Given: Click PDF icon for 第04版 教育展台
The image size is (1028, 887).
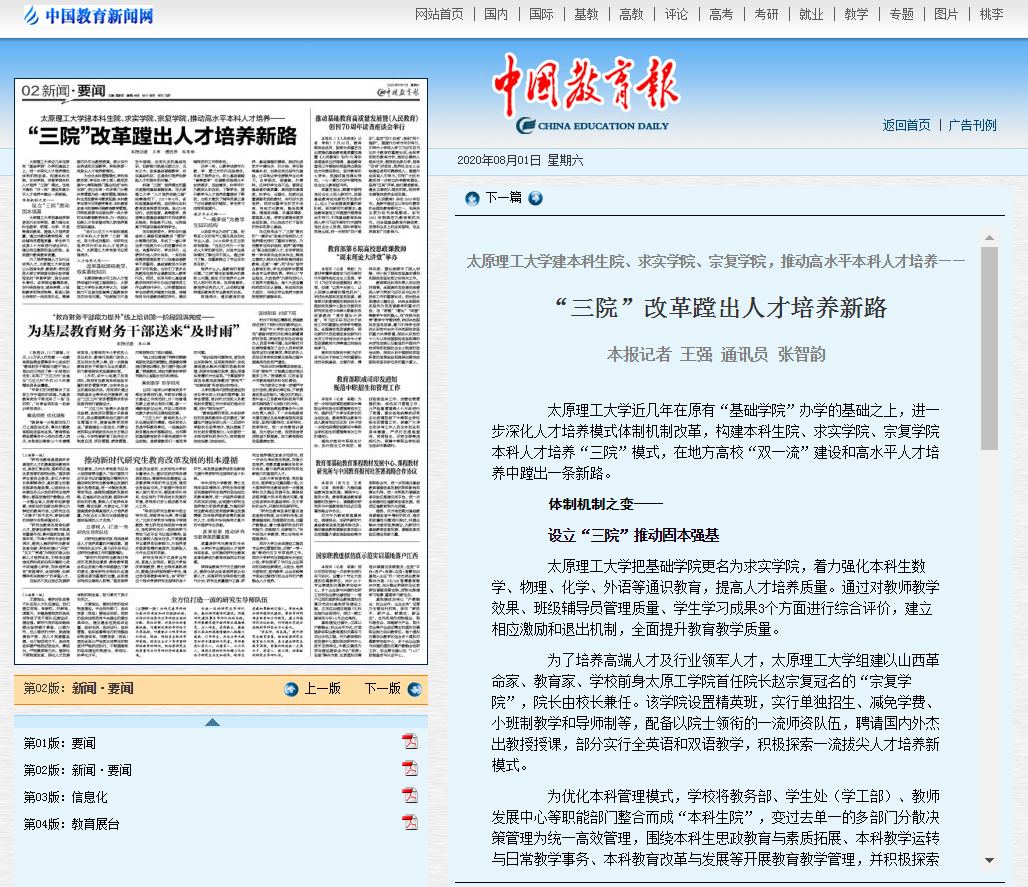Looking at the screenshot, I should click(409, 823).
